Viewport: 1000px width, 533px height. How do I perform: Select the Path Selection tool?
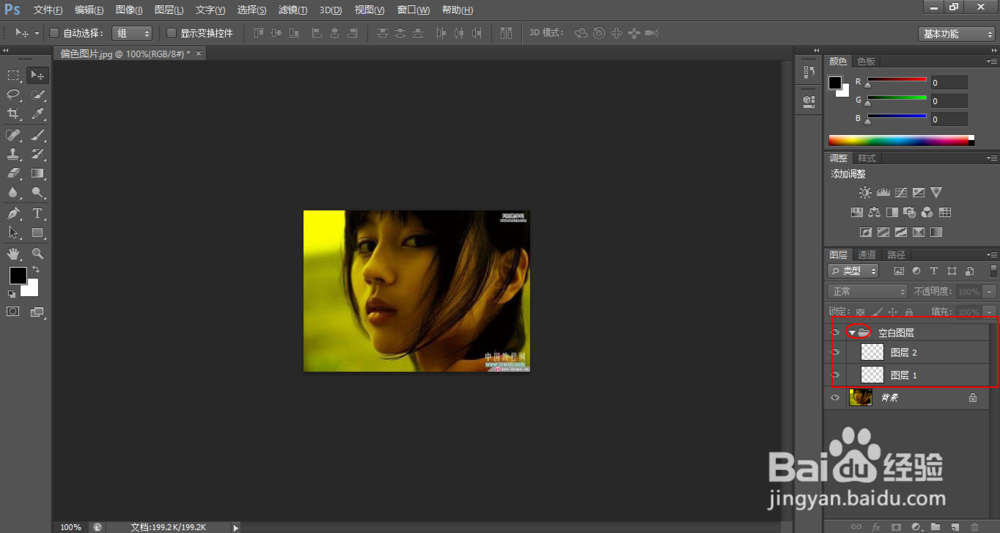coord(13,233)
